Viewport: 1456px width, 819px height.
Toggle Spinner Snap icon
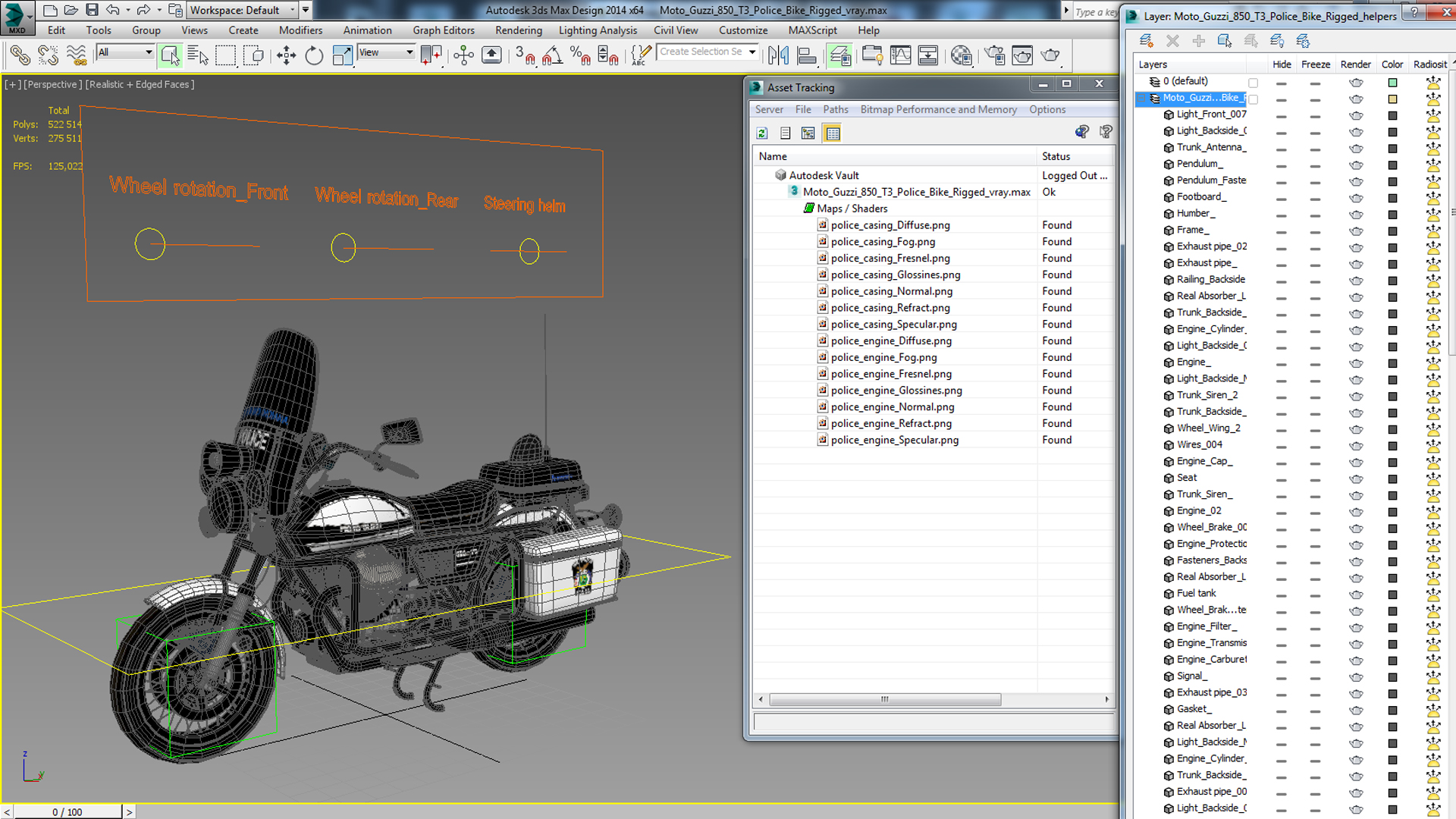(608, 55)
